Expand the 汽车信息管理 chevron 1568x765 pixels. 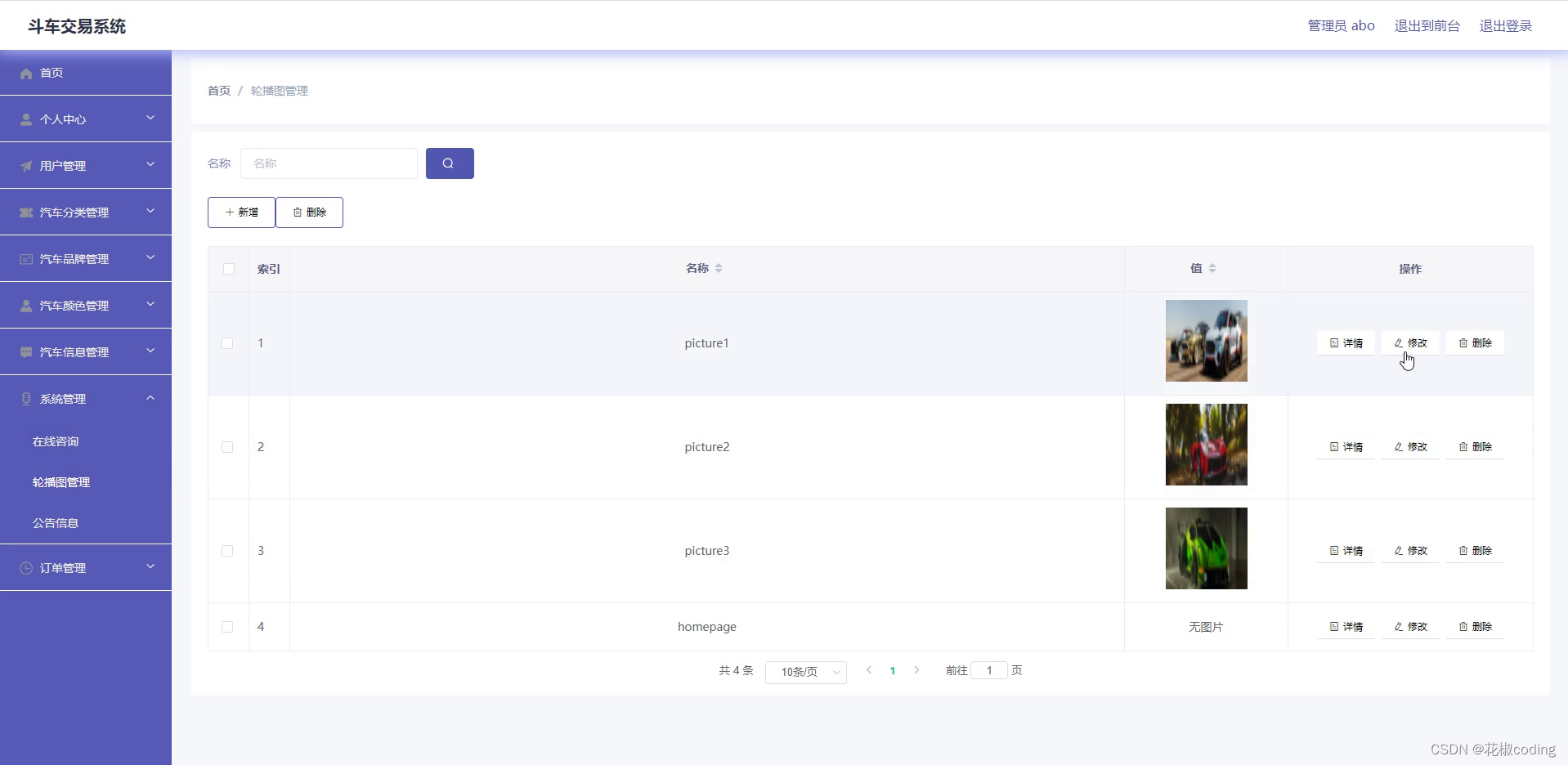(150, 351)
